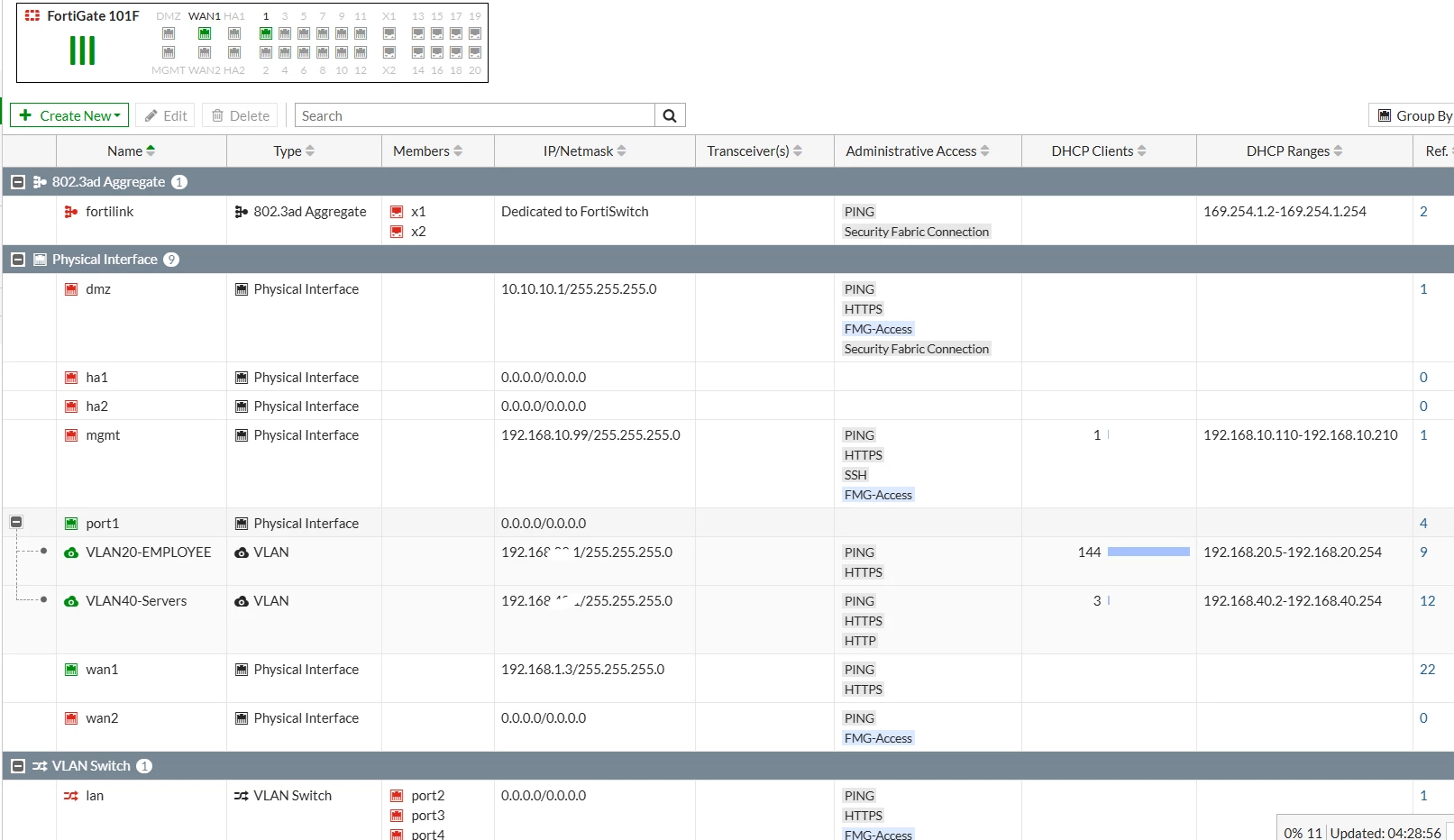
Task: Click the Delete button
Action: (x=241, y=115)
